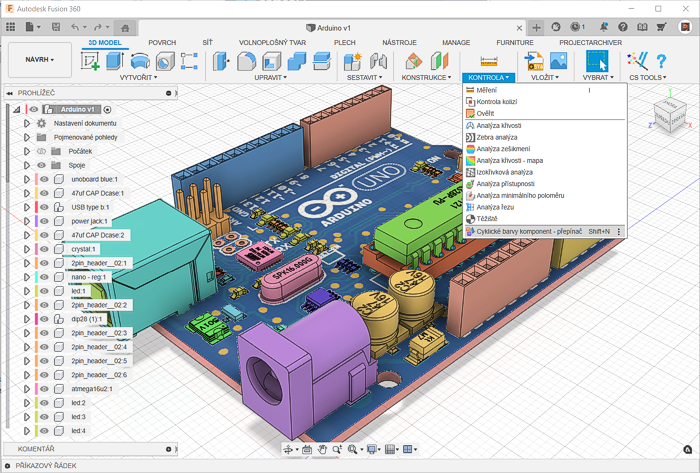Select the Pan hand icon at bottom
Screen dimensions: 700x473
[322, 449]
